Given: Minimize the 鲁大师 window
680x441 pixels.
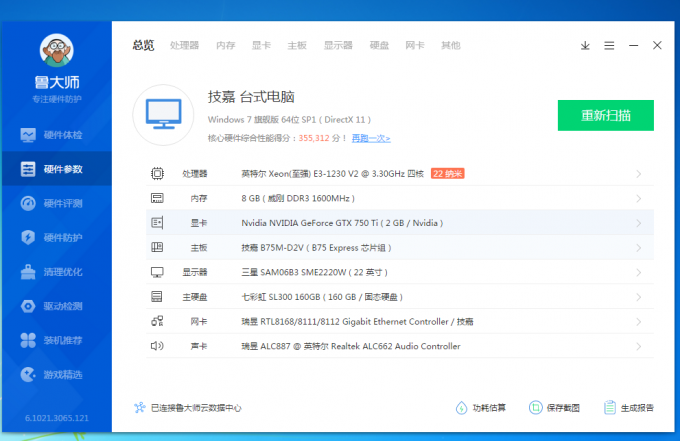Looking at the screenshot, I should point(633,45).
